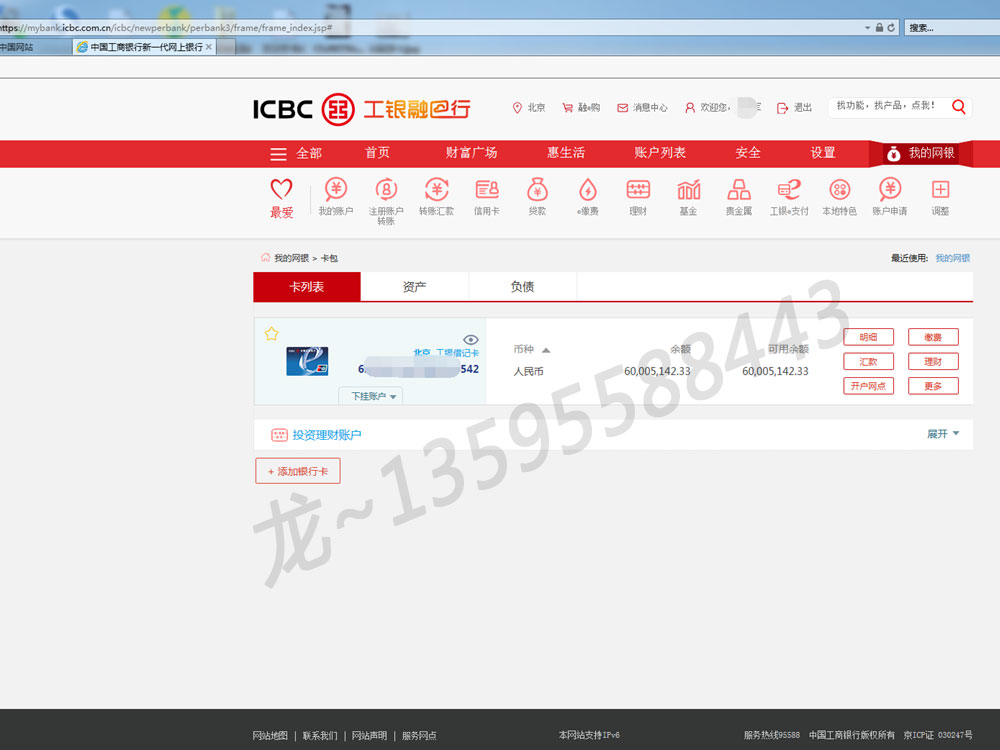This screenshot has width=1000, height=750.
Task: Open the 设置 navigation menu
Action: coord(823,152)
